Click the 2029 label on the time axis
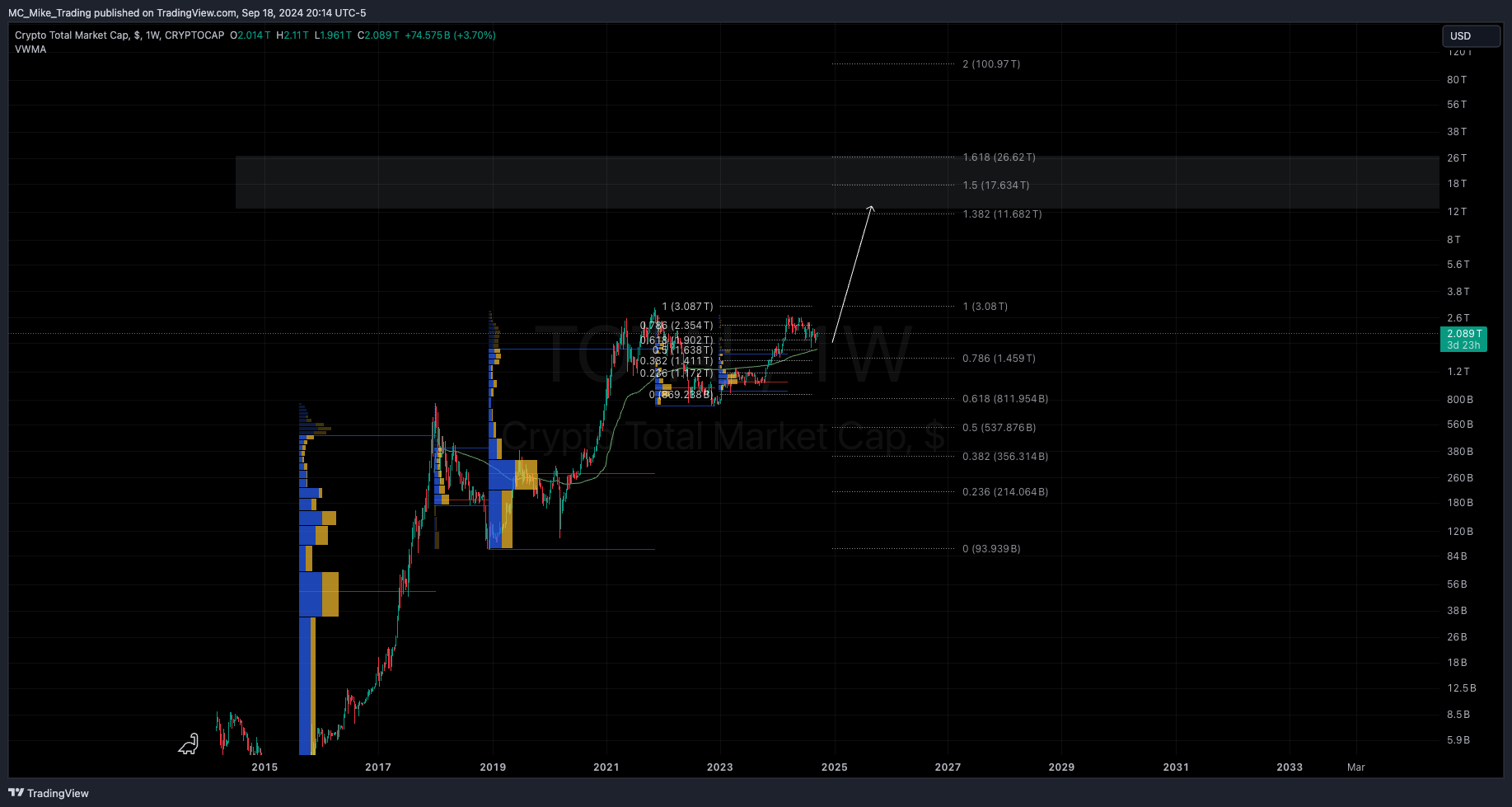1512x807 pixels. [1061, 767]
